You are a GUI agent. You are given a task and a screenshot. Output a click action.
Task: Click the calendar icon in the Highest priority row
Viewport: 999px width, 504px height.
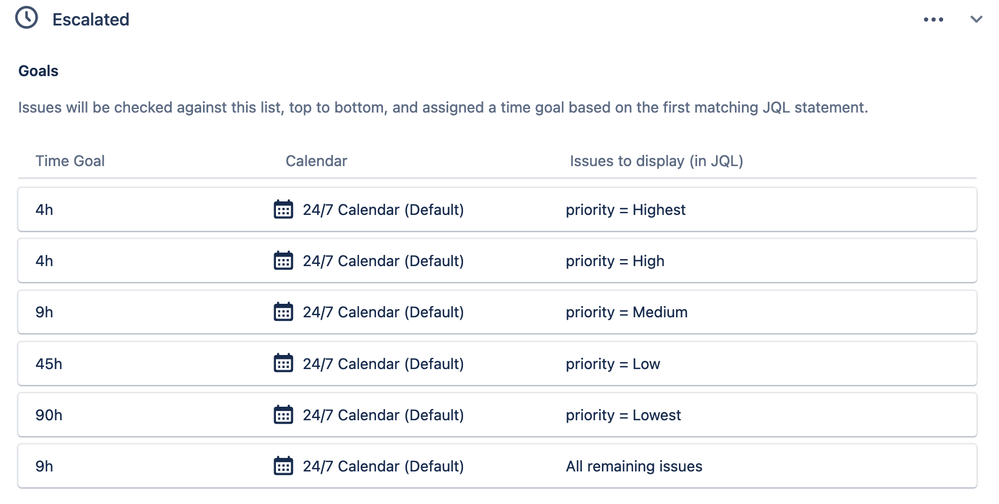point(283,210)
